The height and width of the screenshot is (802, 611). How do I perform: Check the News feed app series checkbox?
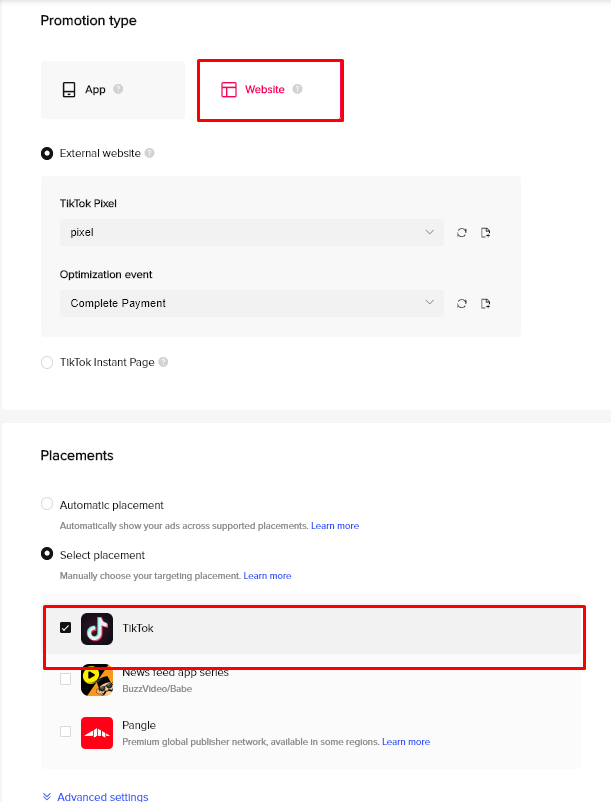coord(65,679)
